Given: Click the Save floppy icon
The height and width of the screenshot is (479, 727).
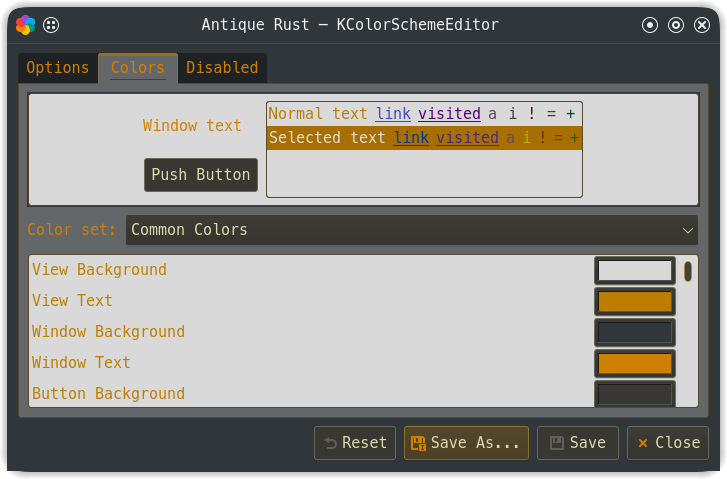Looking at the screenshot, I should coord(556,443).
